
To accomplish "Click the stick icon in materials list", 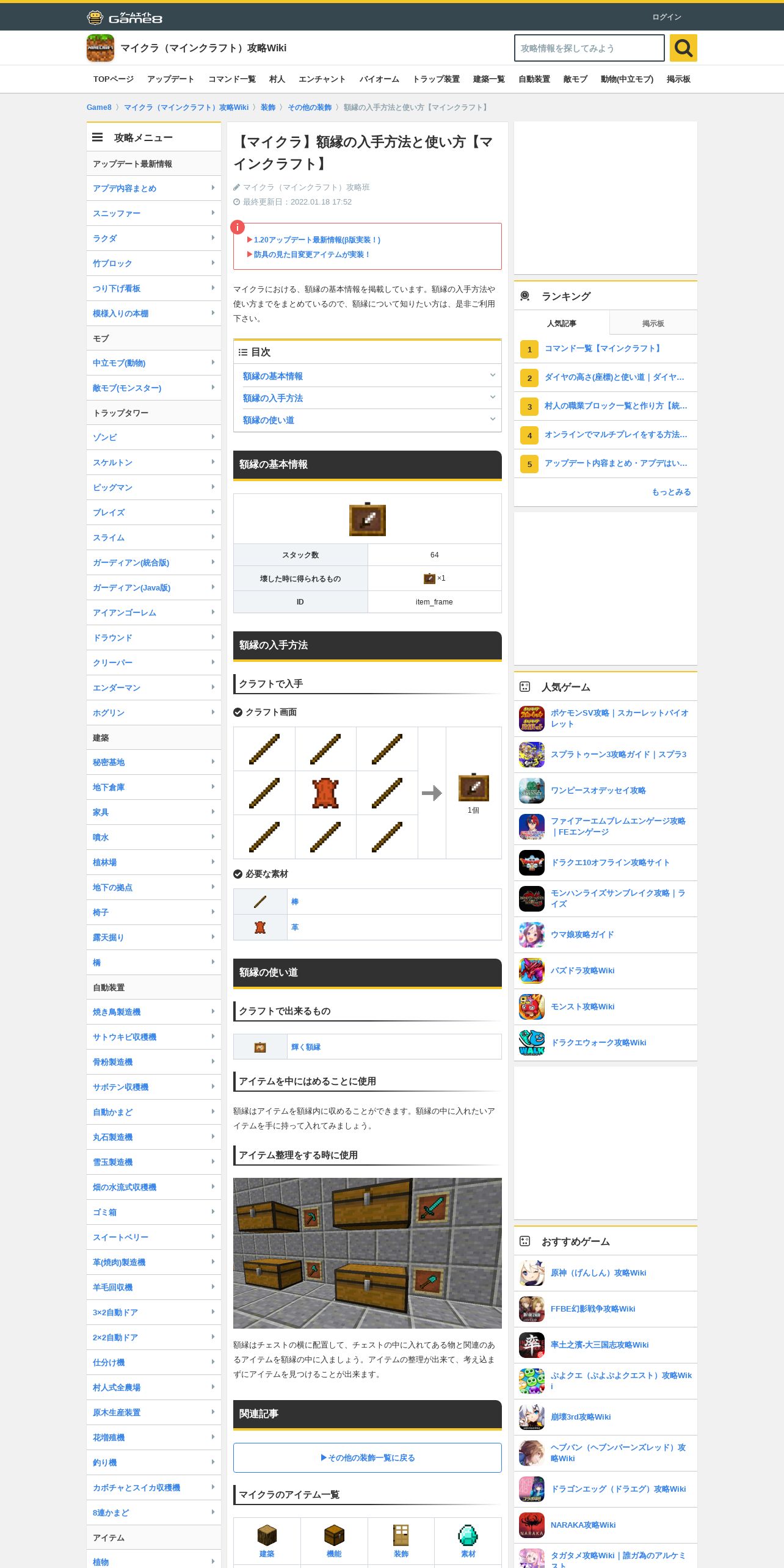I will [260, 902].
